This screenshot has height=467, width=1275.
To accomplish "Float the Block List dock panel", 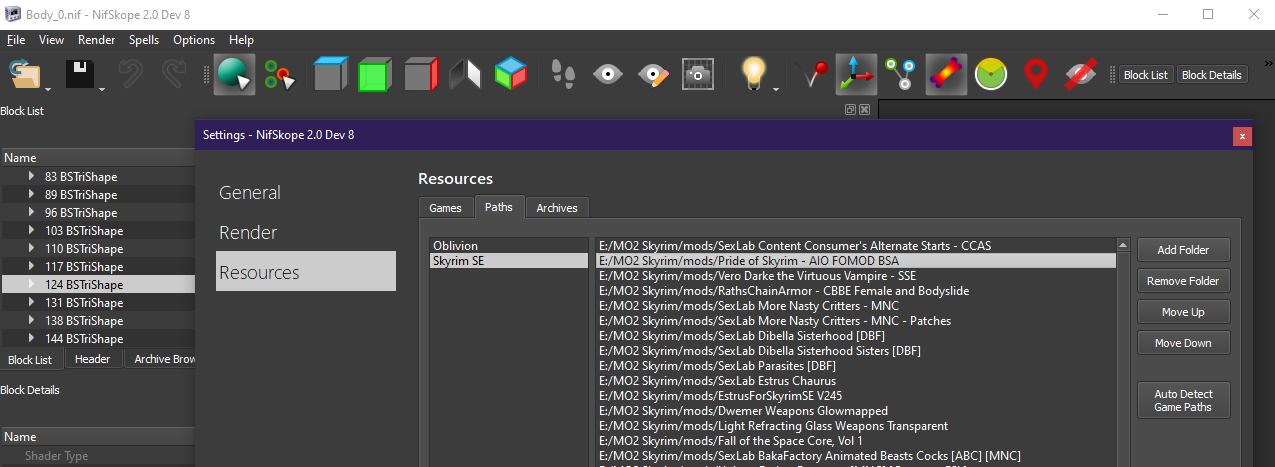I will (850, 109).
